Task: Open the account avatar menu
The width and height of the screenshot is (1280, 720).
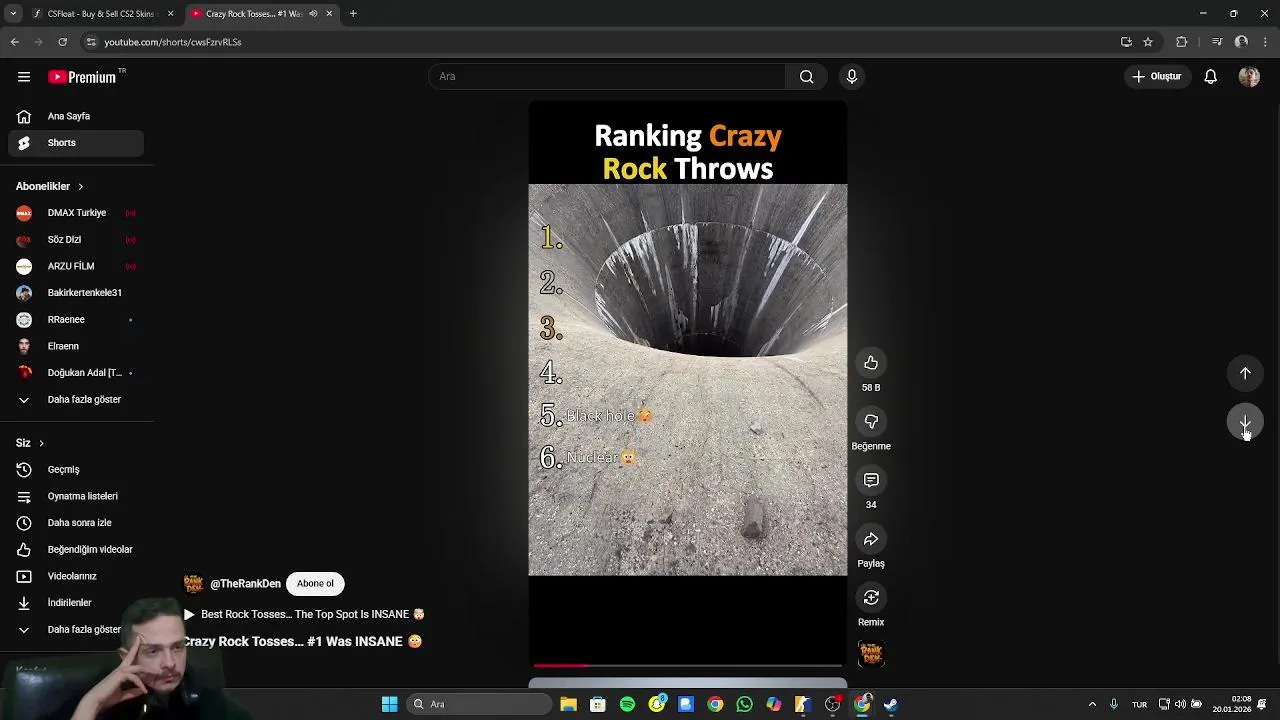Action: [1249, 77]
